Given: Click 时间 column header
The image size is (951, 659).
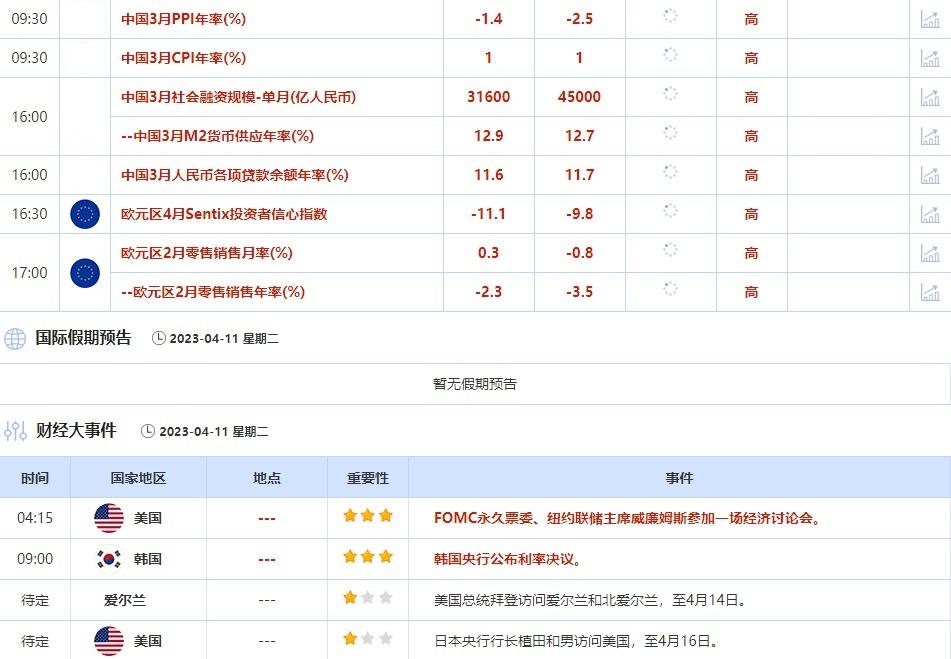Looking at the screenshot, I should 35,478.
